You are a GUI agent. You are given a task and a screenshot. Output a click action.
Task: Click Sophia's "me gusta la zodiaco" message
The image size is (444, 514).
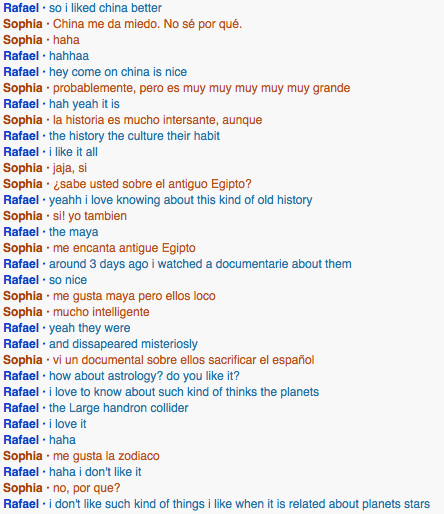[x=106, y=456]
